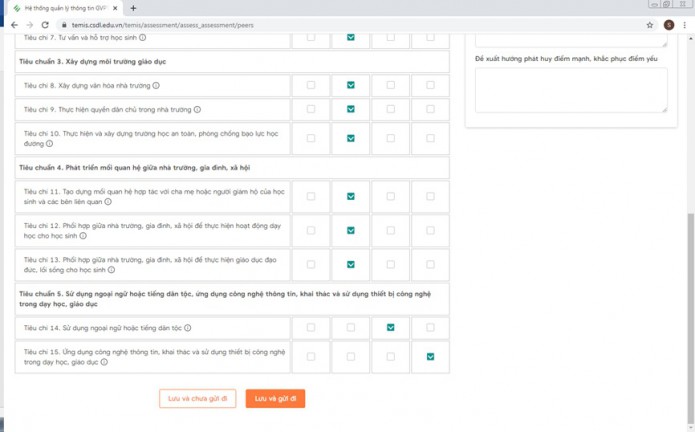Click info icon beside Tiêu chí 9
This screenshot has height=432, width=695.
coord(197,110)
